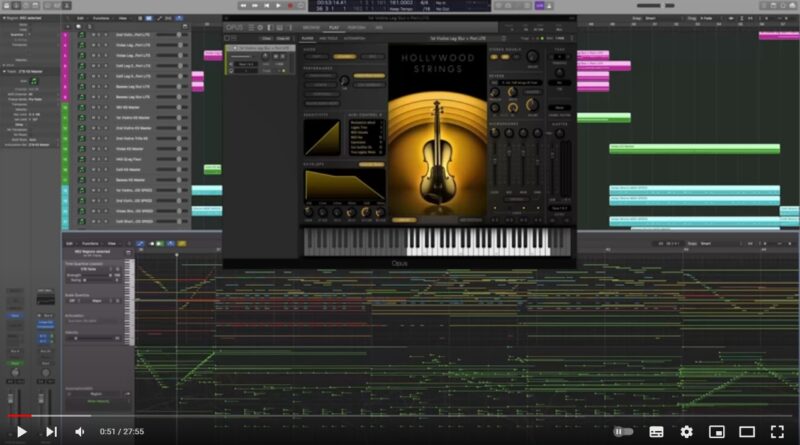Screen dimensions: 800x445
Task: Switch to YouTube miniplayer
Action: 717,432
